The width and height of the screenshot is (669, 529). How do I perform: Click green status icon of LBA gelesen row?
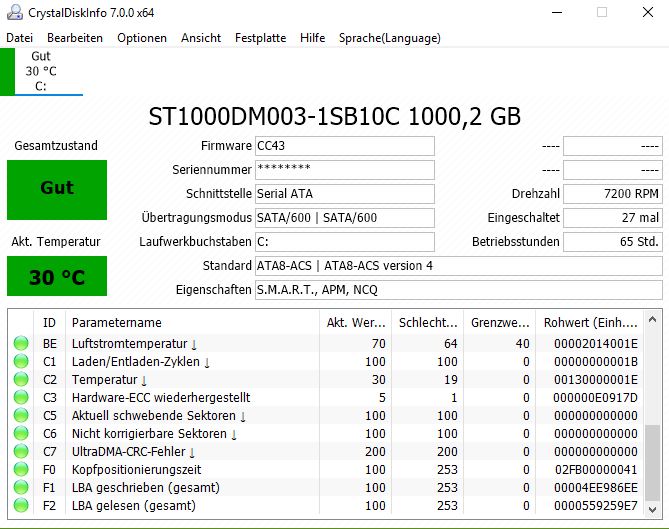[21, 505]
